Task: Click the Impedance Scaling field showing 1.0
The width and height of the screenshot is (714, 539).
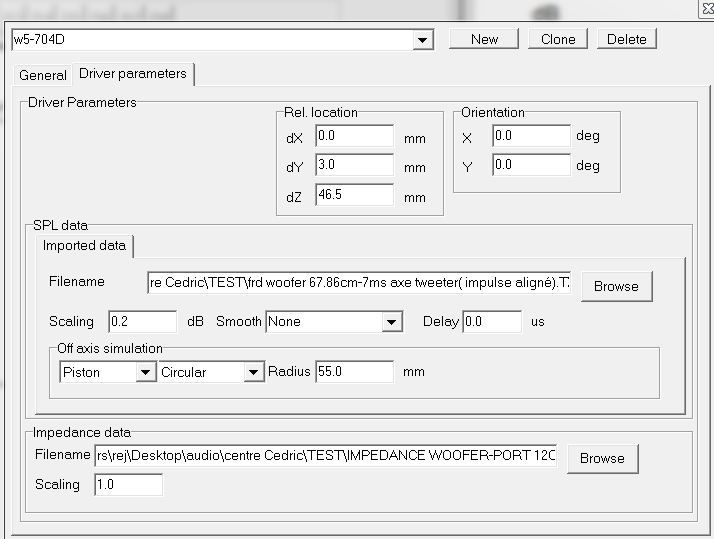Action: pyautogui.click(x=128, y=485)
